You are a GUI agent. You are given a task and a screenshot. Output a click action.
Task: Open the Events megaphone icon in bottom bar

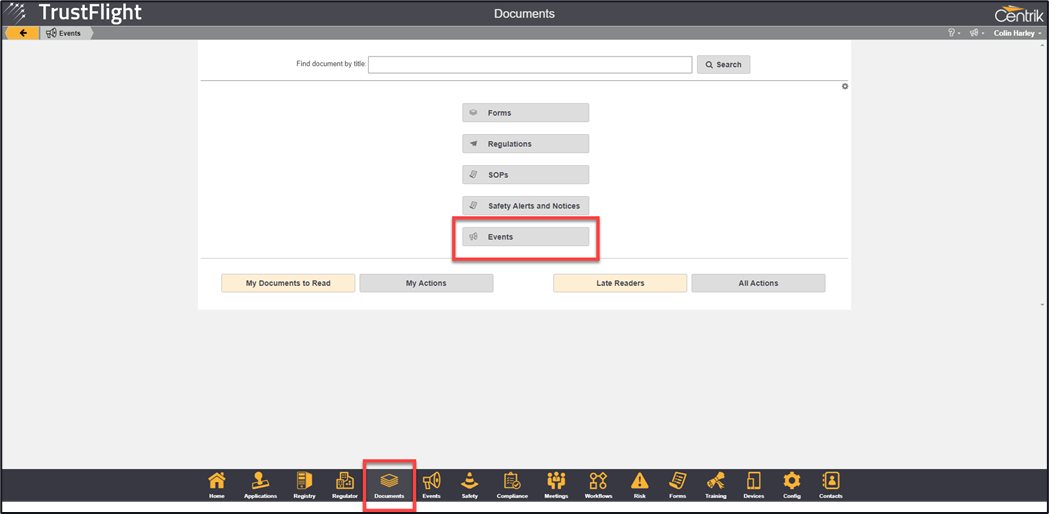coord(432,485)
